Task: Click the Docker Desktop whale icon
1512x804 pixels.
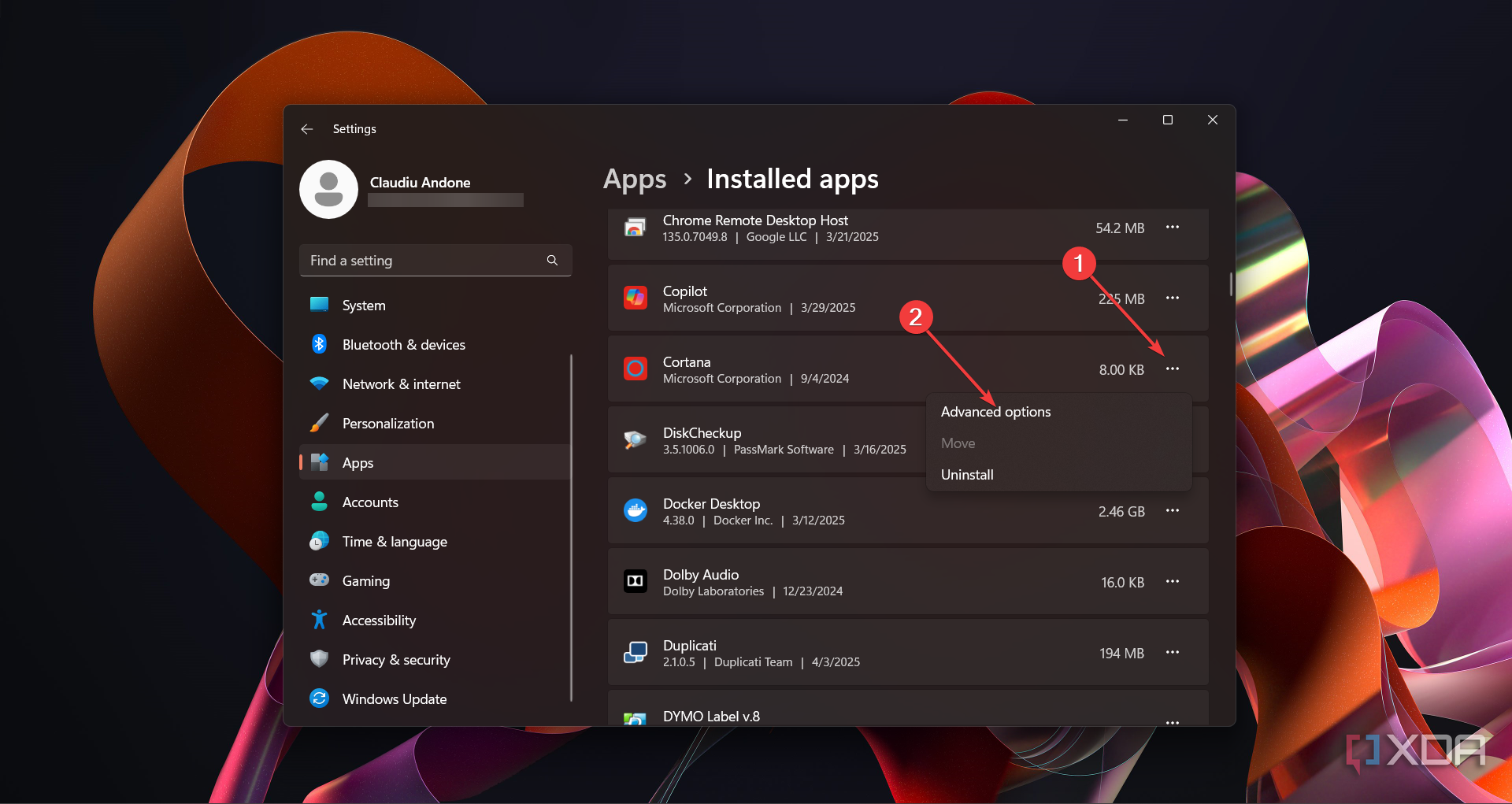Action: (636, 511)
